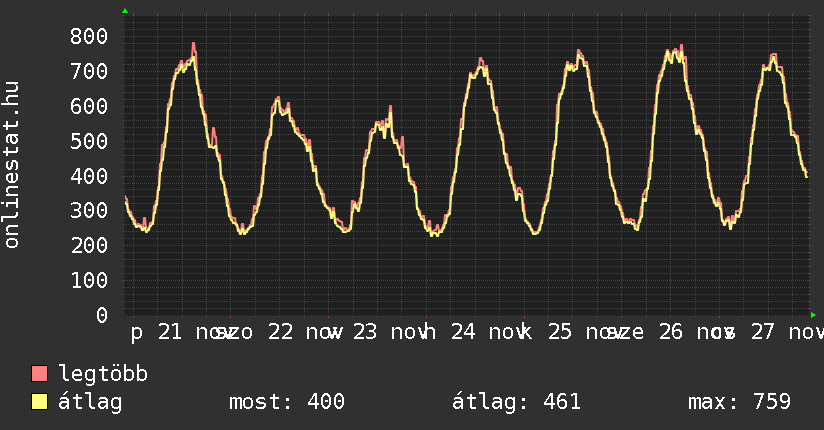Click the 'most: 400' statistic
Screen dimensions: 824x430
pos(287,402)
